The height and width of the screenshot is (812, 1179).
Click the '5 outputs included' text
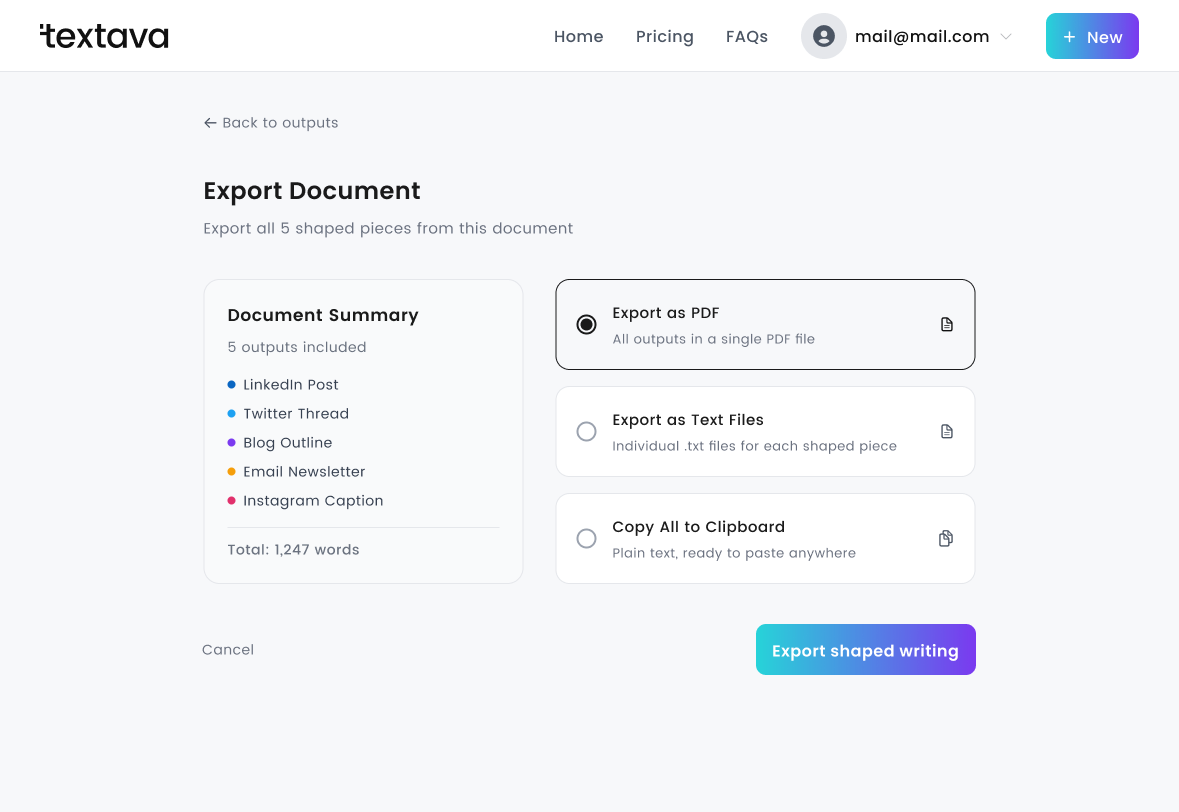pos(297,347)
